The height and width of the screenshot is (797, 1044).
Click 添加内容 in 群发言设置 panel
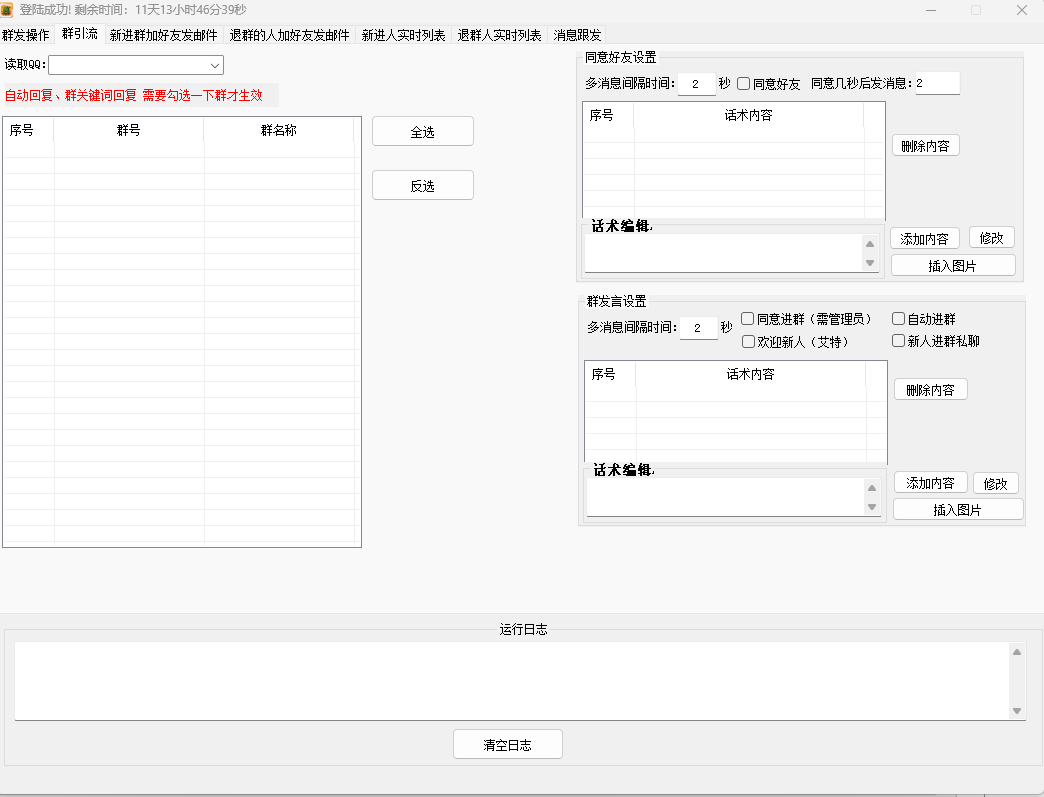(929, 482)
